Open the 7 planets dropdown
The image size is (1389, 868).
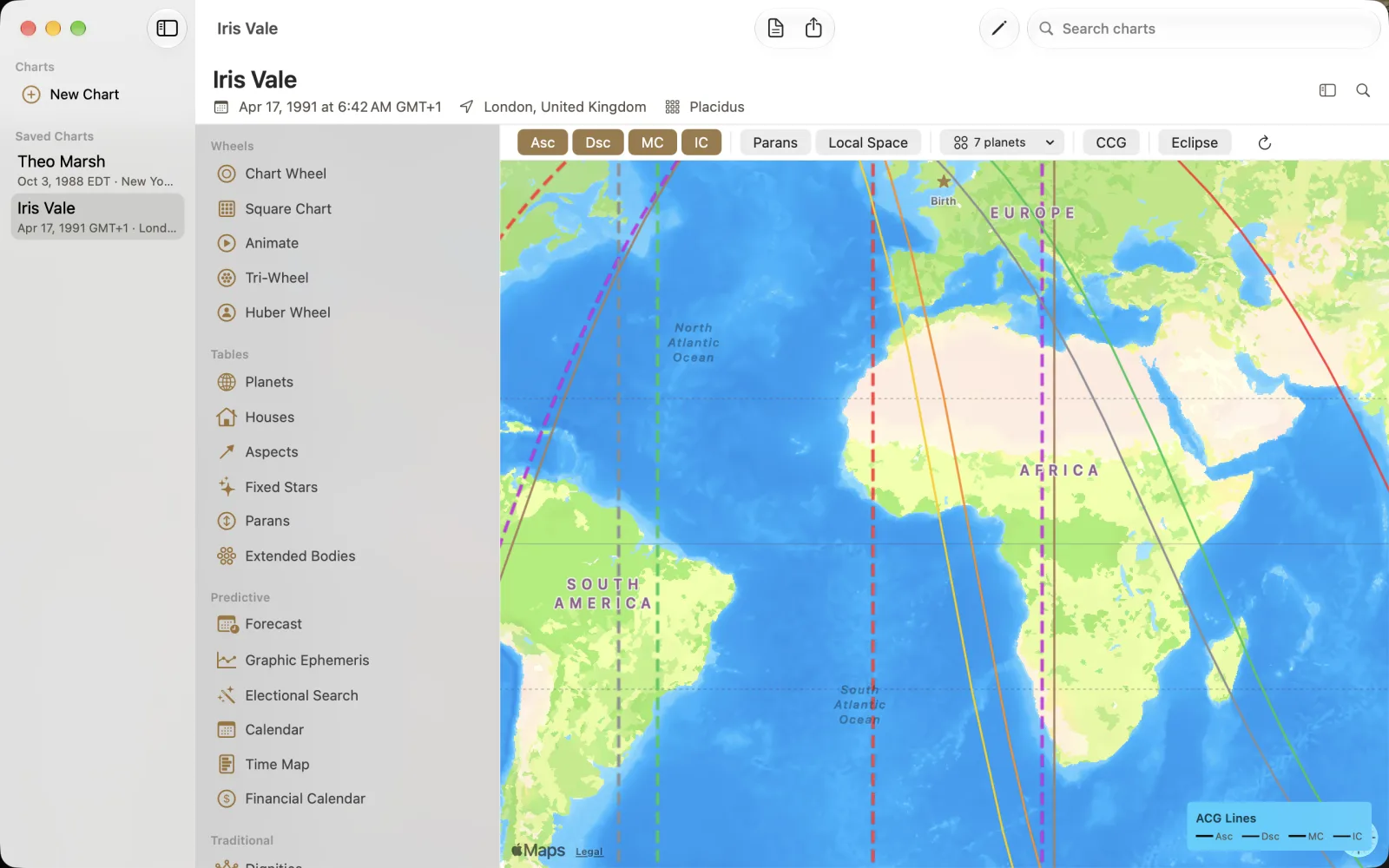[x=1004, y=142]
